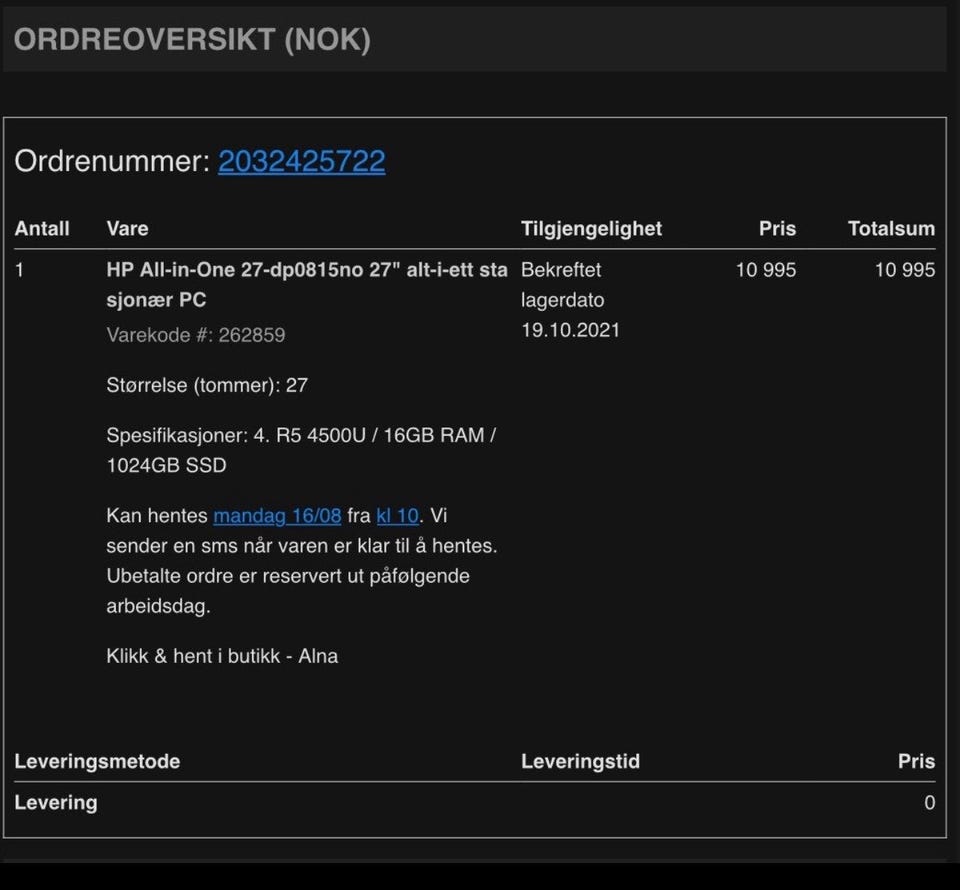Viewport: 960px width, 890px height.
Task: Click the 'mandag 16/08' pickup date link
Action: [x=277, y=515]
